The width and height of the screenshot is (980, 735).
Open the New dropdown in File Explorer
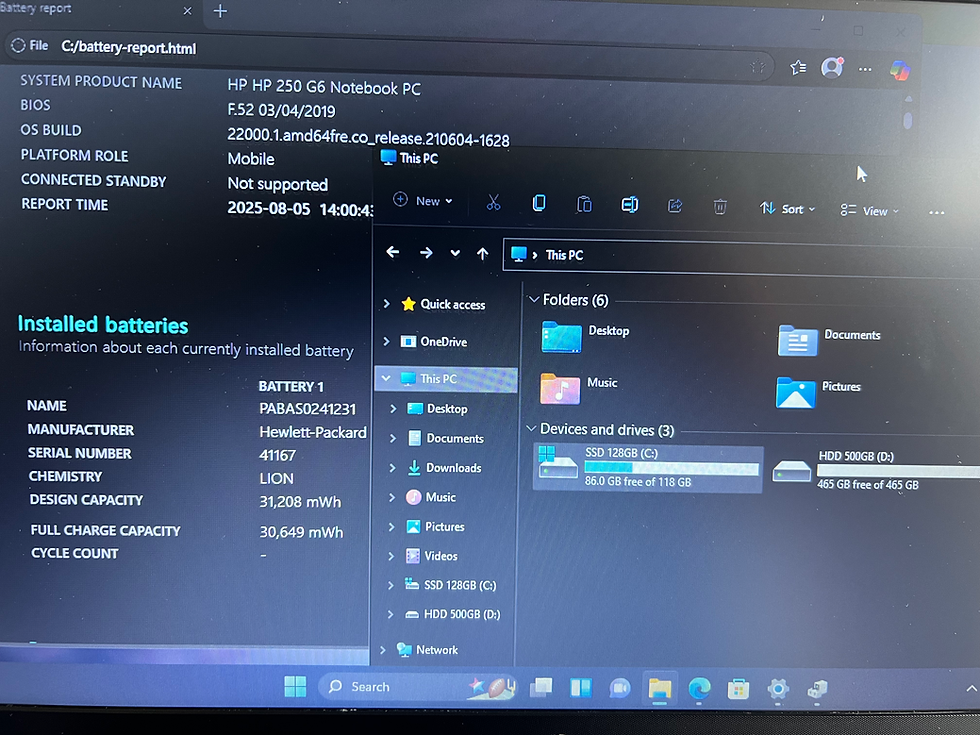(x=422, y=201)
